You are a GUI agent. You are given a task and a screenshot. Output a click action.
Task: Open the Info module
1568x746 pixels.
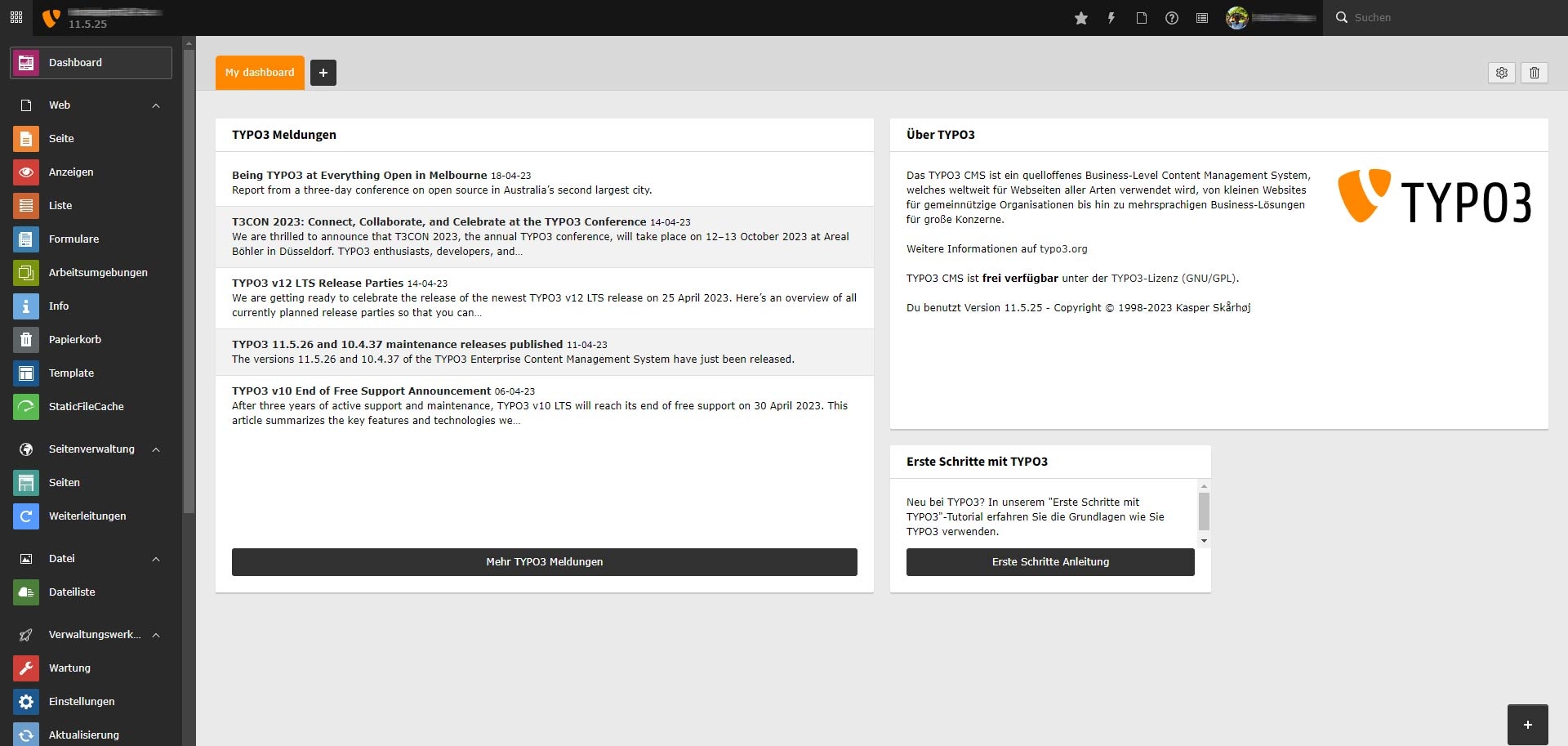[x=91, y=306]
